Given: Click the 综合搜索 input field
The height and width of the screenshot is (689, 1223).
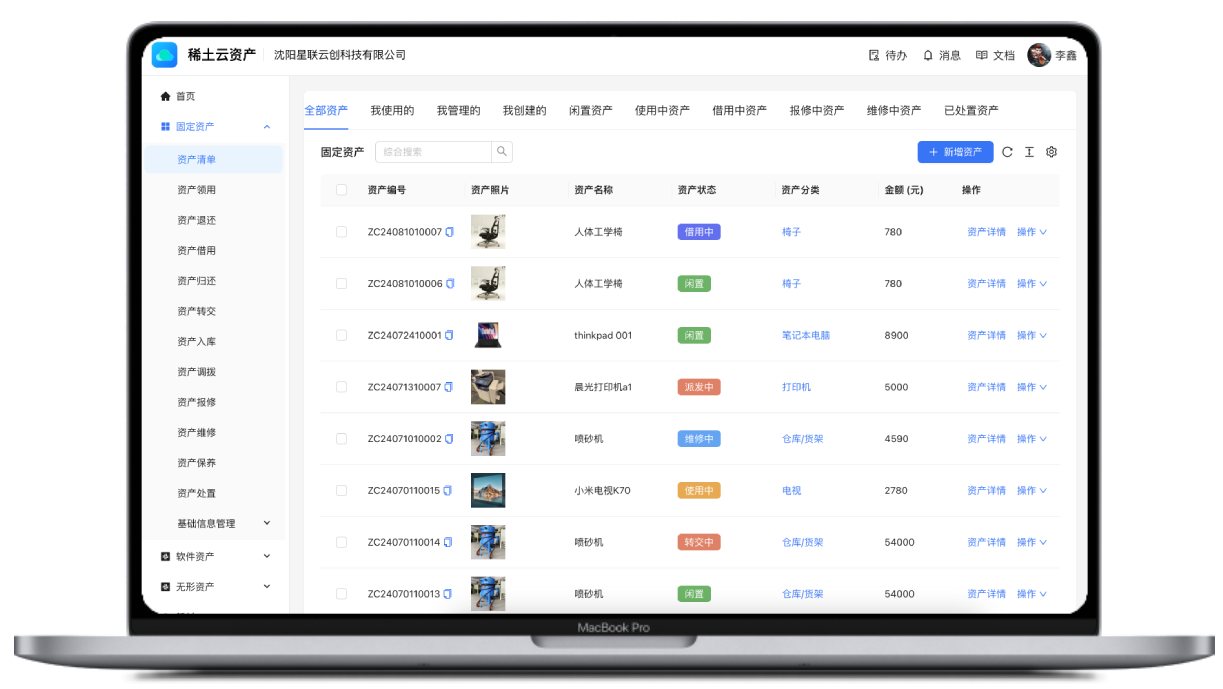Looking at the screenshot, I should pos(433,152).
